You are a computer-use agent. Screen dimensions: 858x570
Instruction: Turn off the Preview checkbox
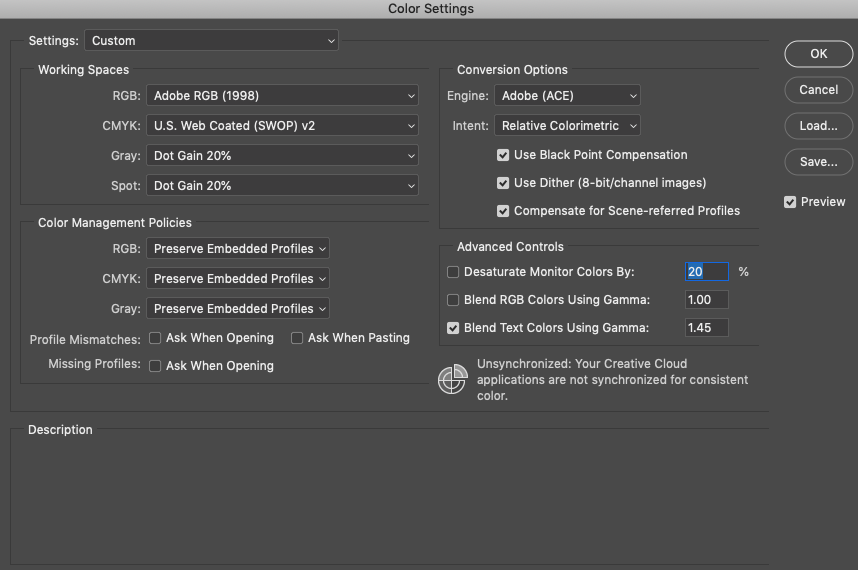click(791, 202)
